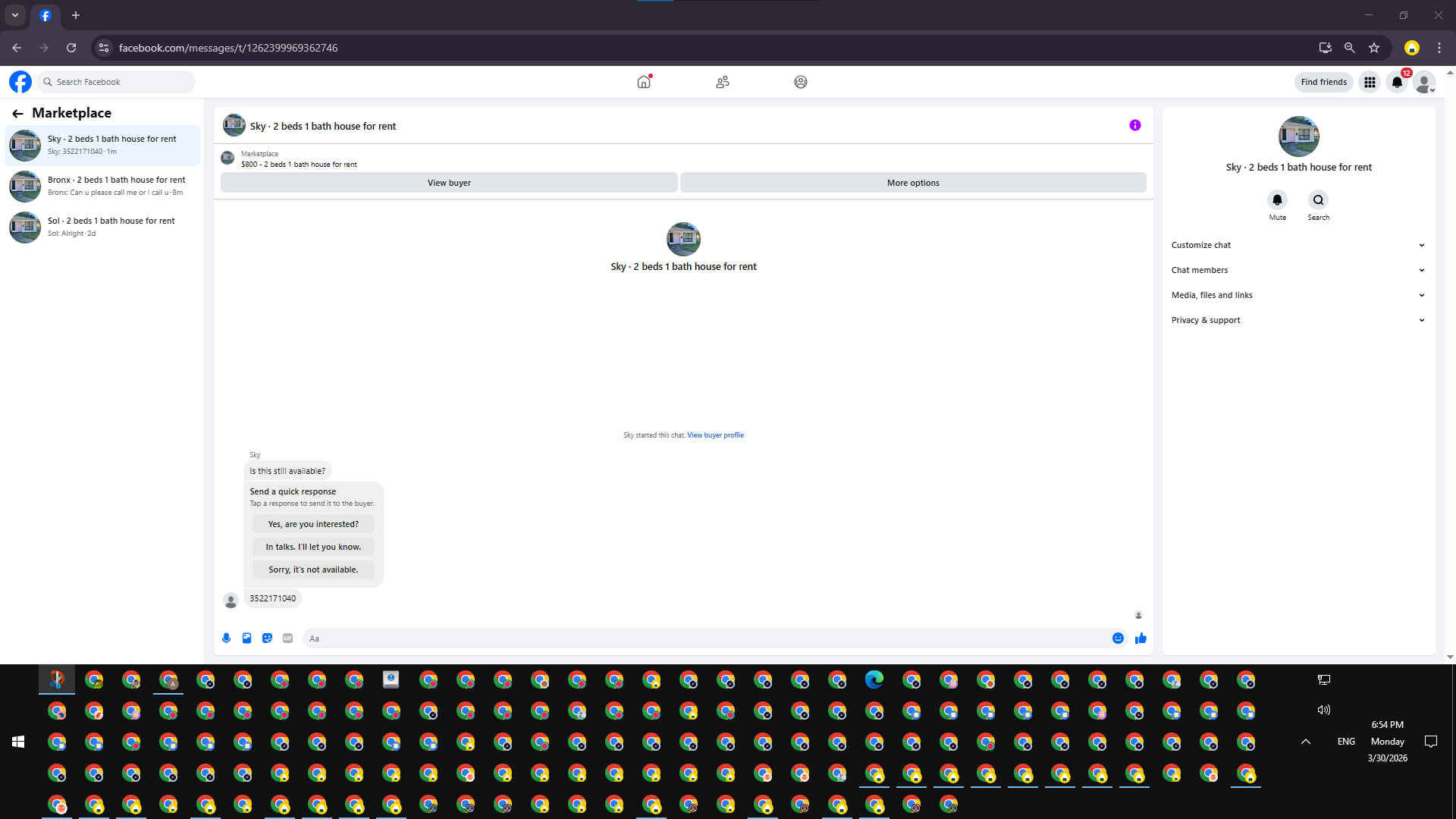Image resolution: width=1456 pixels, height=819 pixels.
Task: Click the Windows Start button
Action: click(x=18, y=742)
